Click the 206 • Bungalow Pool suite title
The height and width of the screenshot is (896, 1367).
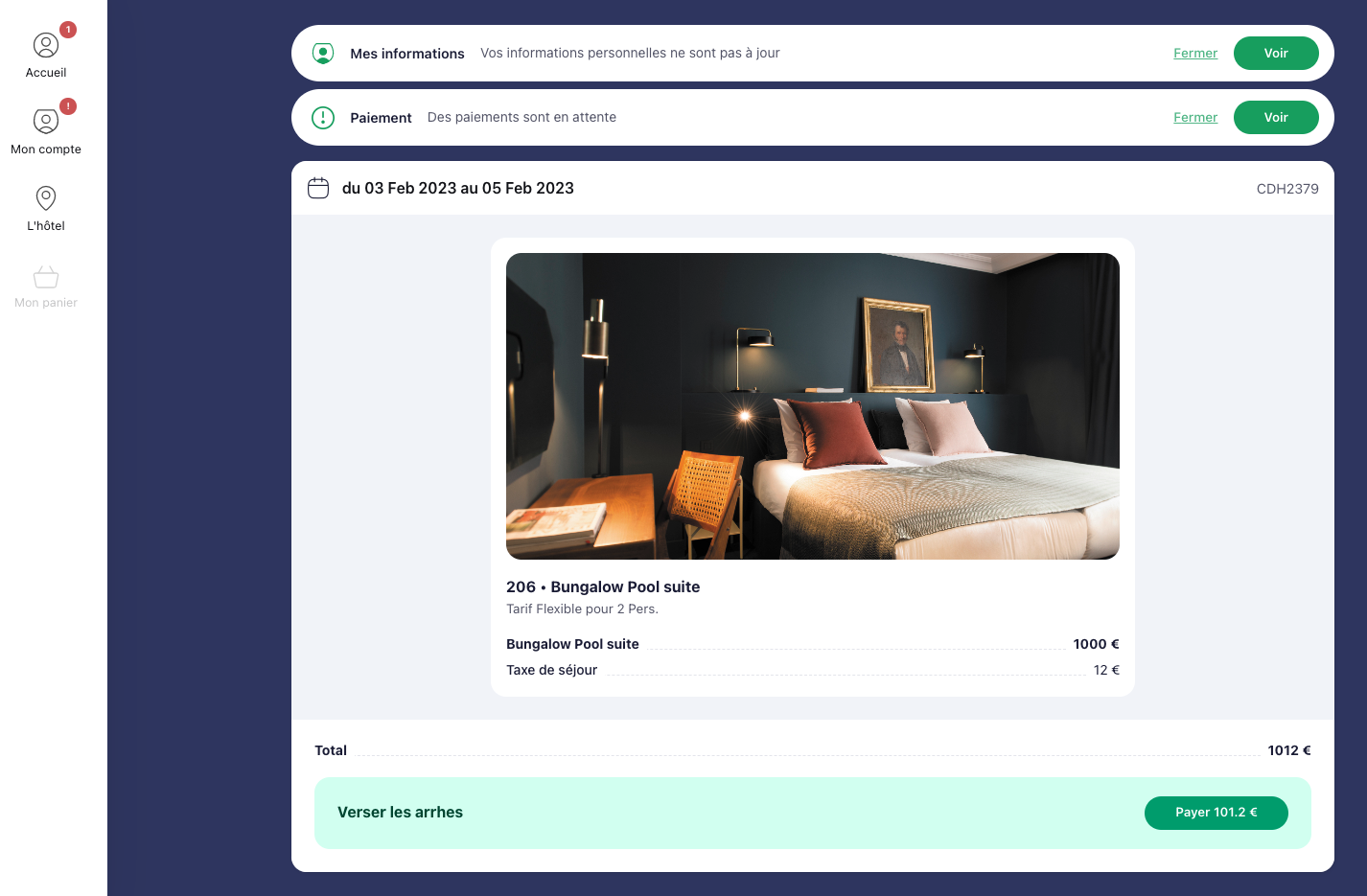pos(603,586)
